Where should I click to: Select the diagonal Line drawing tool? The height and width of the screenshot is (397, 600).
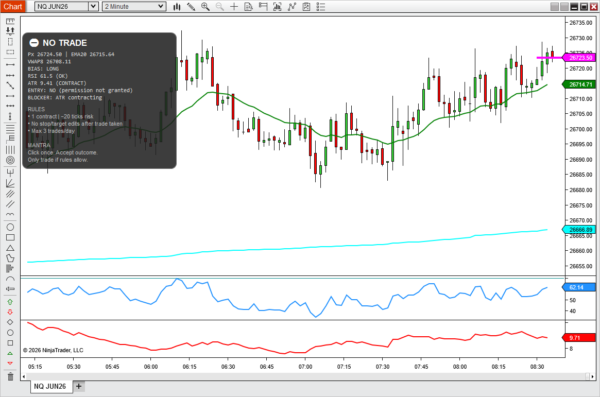[10, 85]
